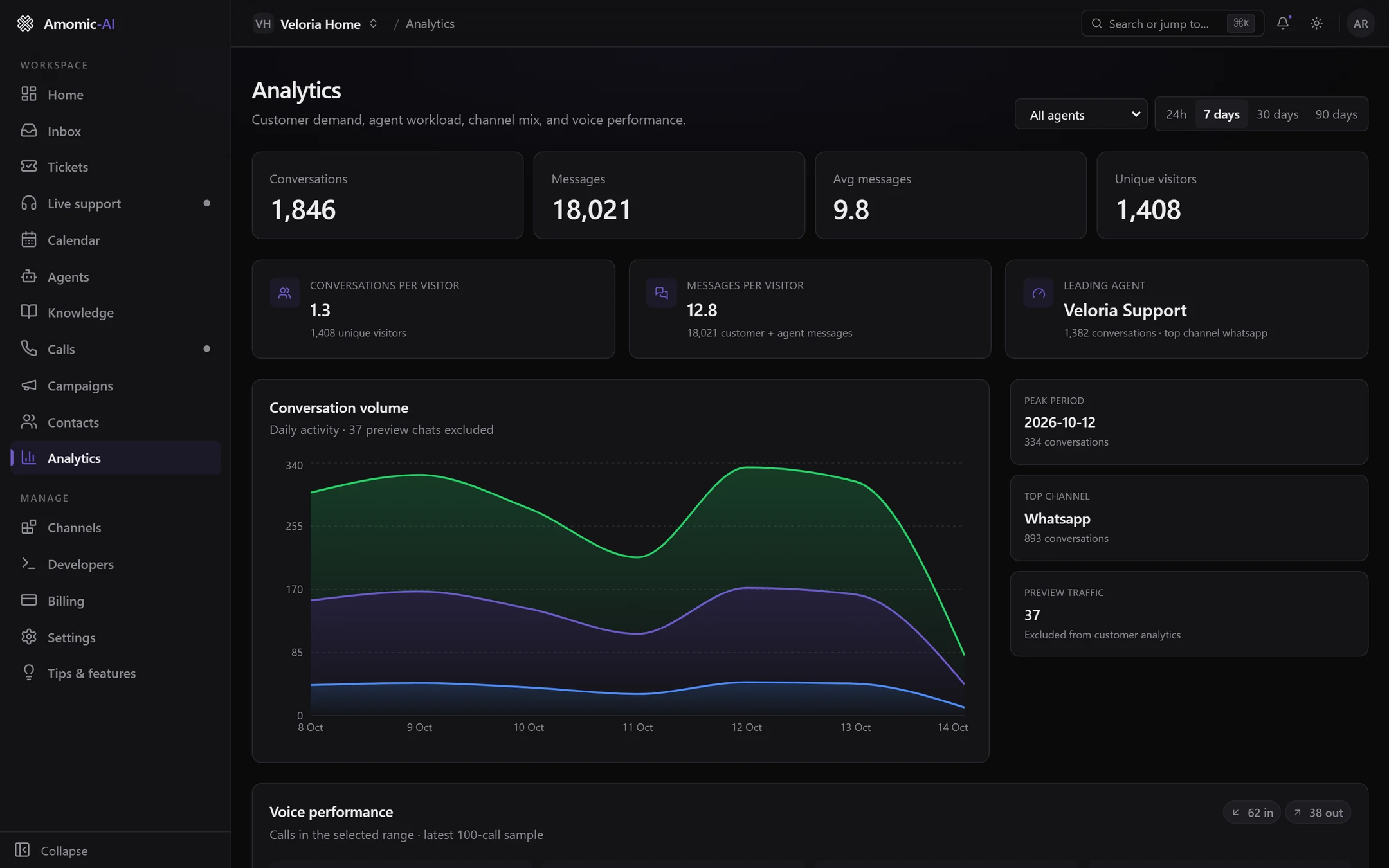Click the ⌘K shortcut badge
Image resolution: width=1389 pixels, height=868 pixels.
pos(1241,23)
